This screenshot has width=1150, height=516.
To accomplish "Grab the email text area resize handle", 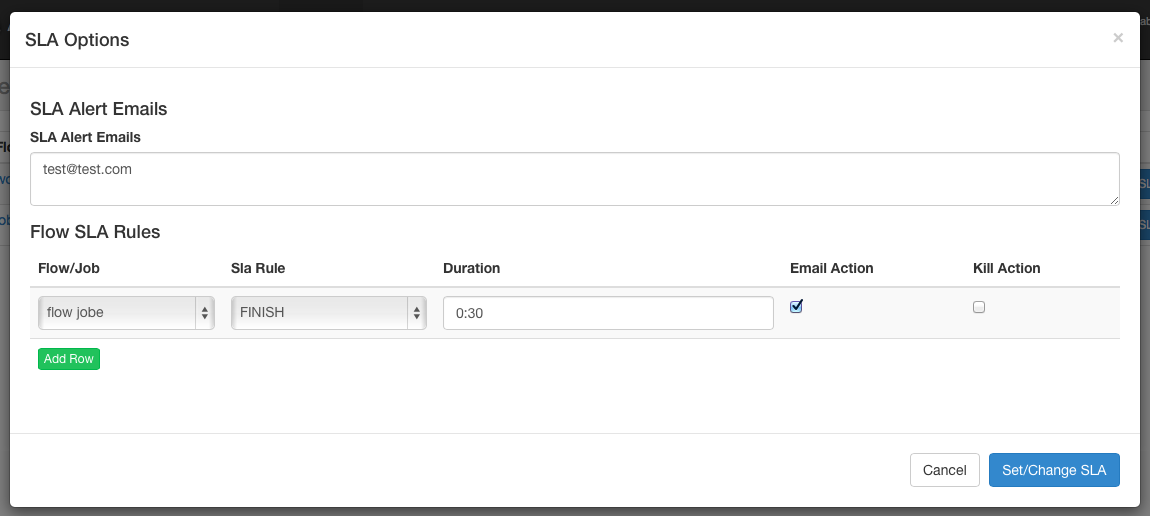I will coord(1114,200).
